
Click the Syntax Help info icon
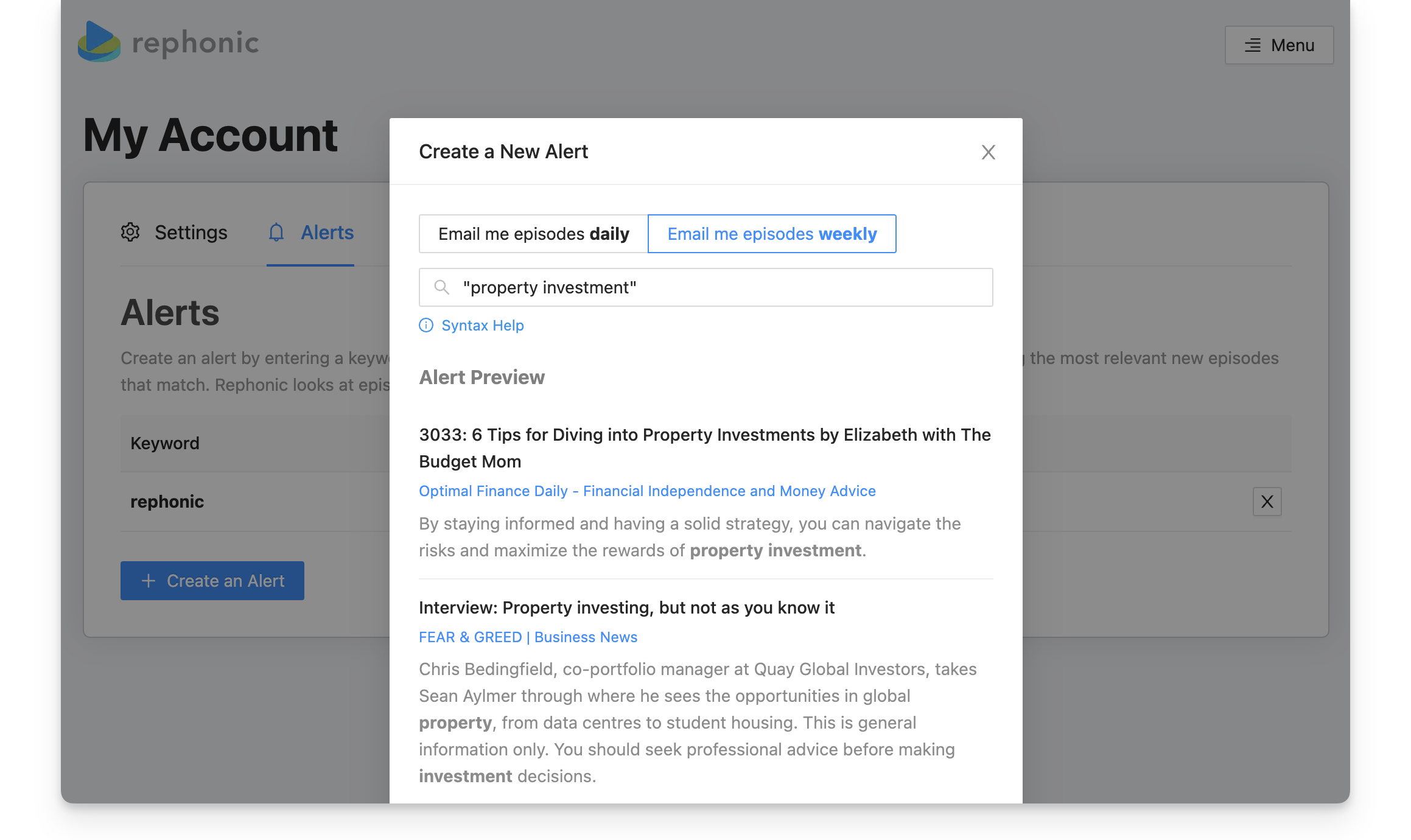tap(426, 325)
